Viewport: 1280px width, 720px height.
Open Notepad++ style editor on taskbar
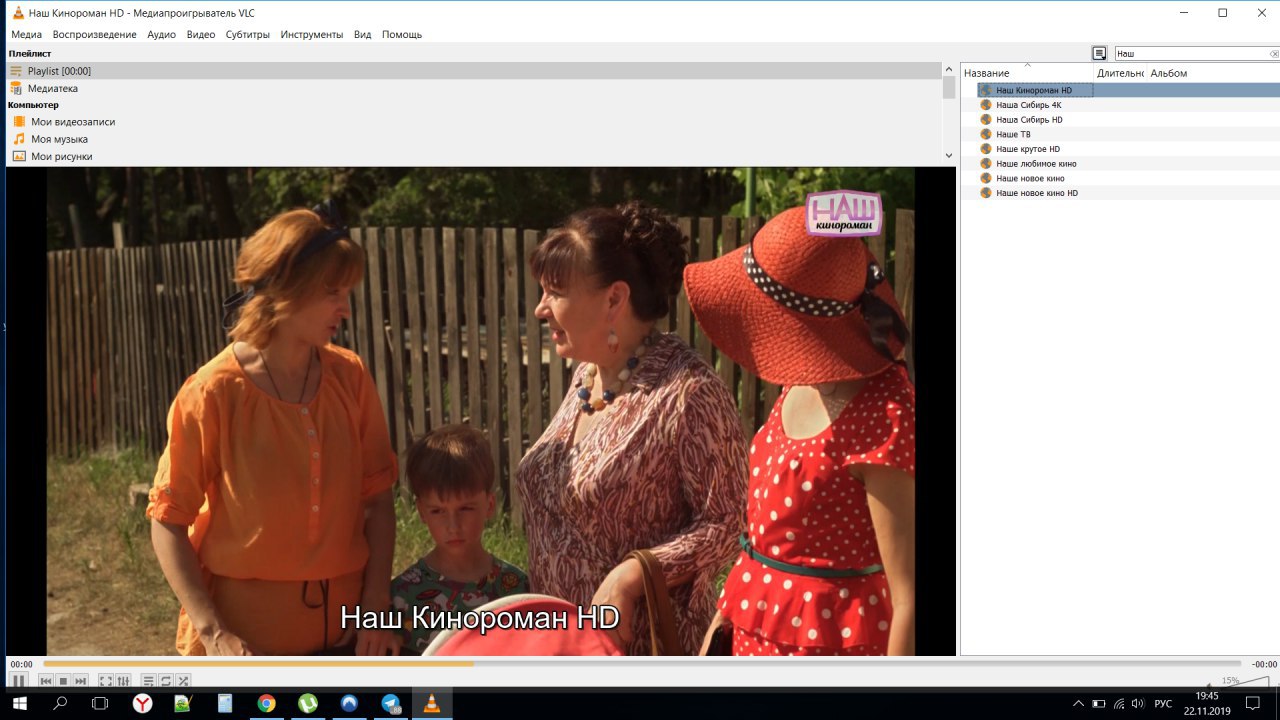183,703
